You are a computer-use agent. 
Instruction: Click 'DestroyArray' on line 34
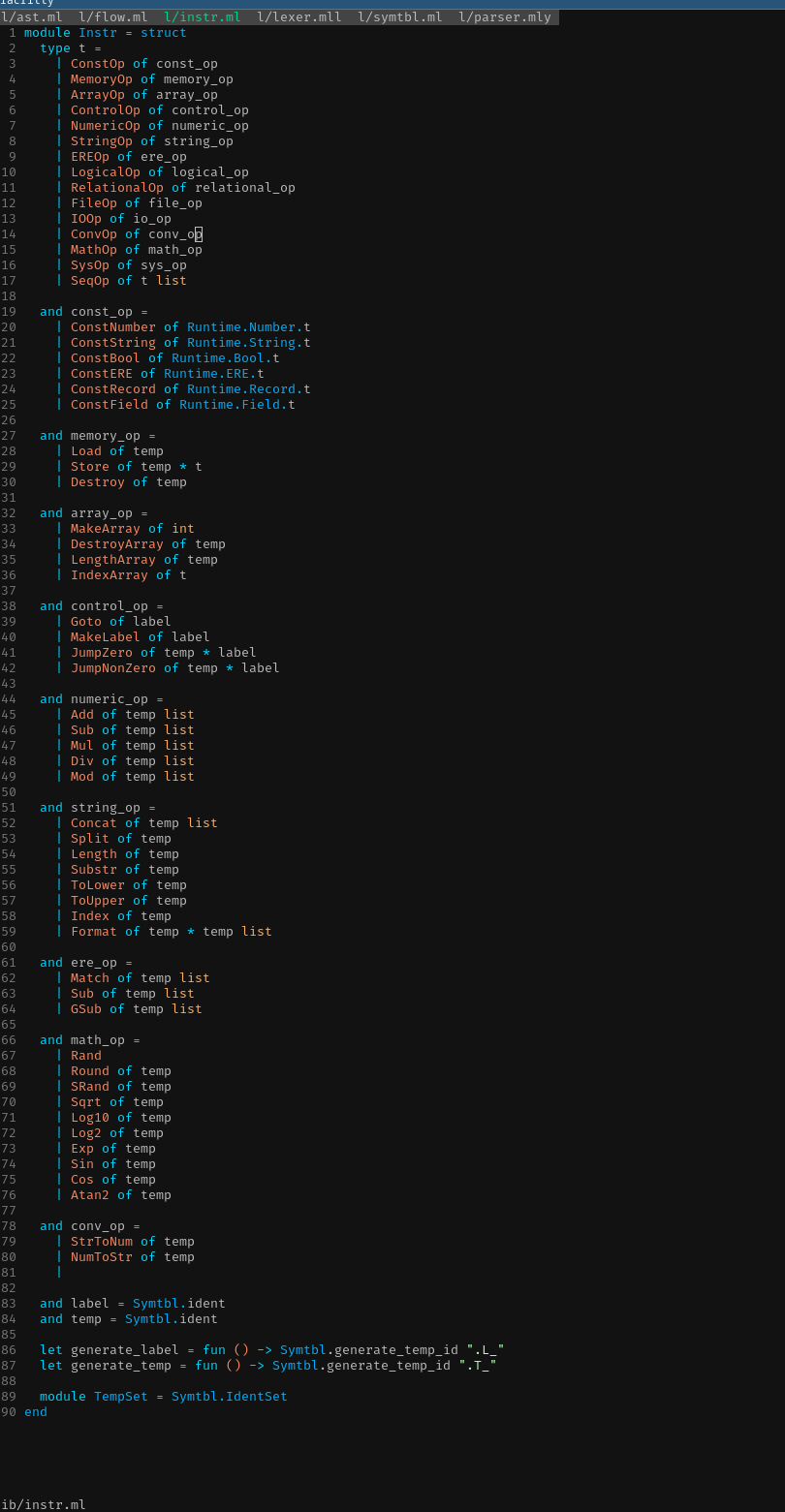pos(117,544)
